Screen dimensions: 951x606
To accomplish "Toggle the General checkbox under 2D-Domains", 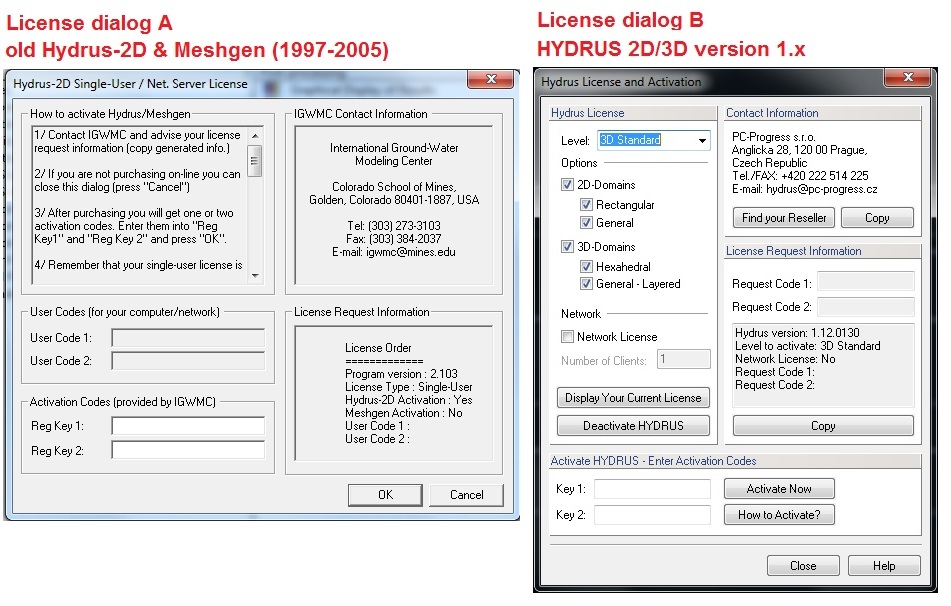I will pyautogui.click(x=586, y=223).
